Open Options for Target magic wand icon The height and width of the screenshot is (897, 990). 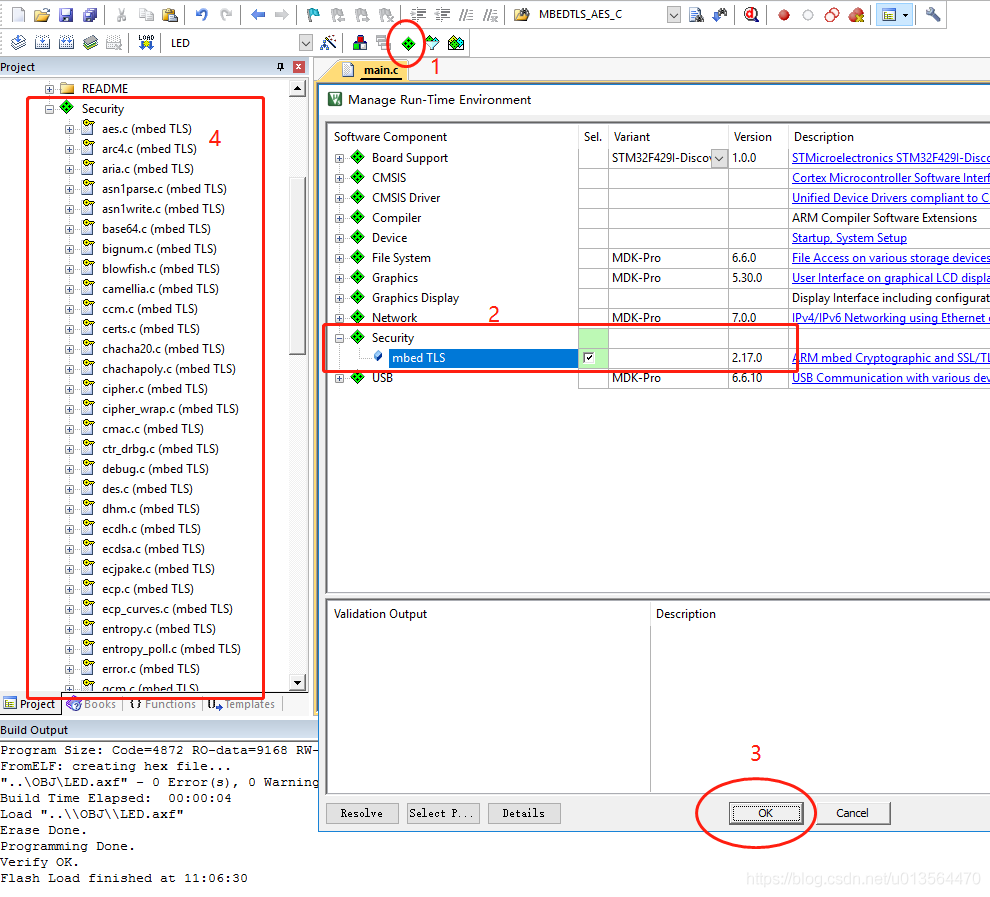[328, 43]
